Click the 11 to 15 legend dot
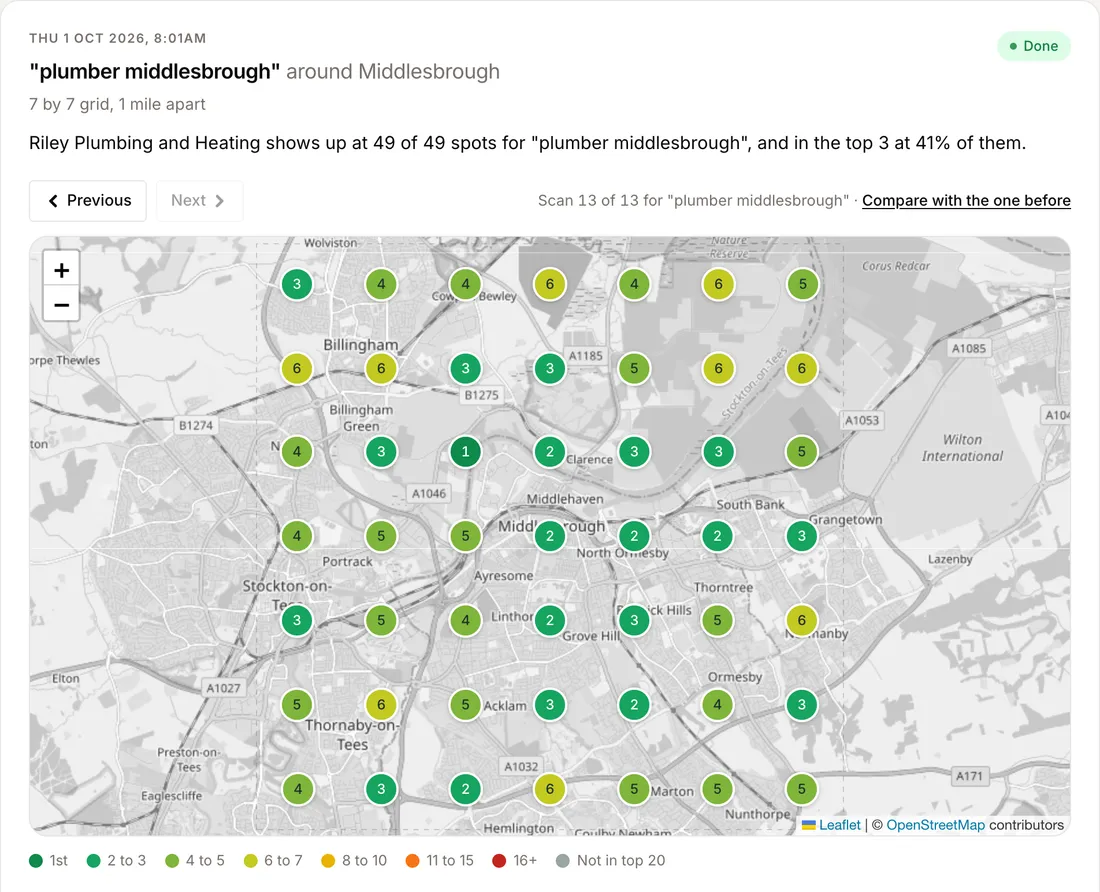The height and width of the screenshot is (892, 1100). tap(412, 860)
